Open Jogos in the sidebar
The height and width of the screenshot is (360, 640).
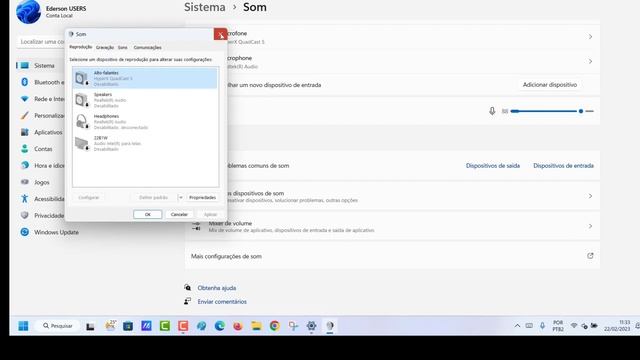tap(41, 182)
